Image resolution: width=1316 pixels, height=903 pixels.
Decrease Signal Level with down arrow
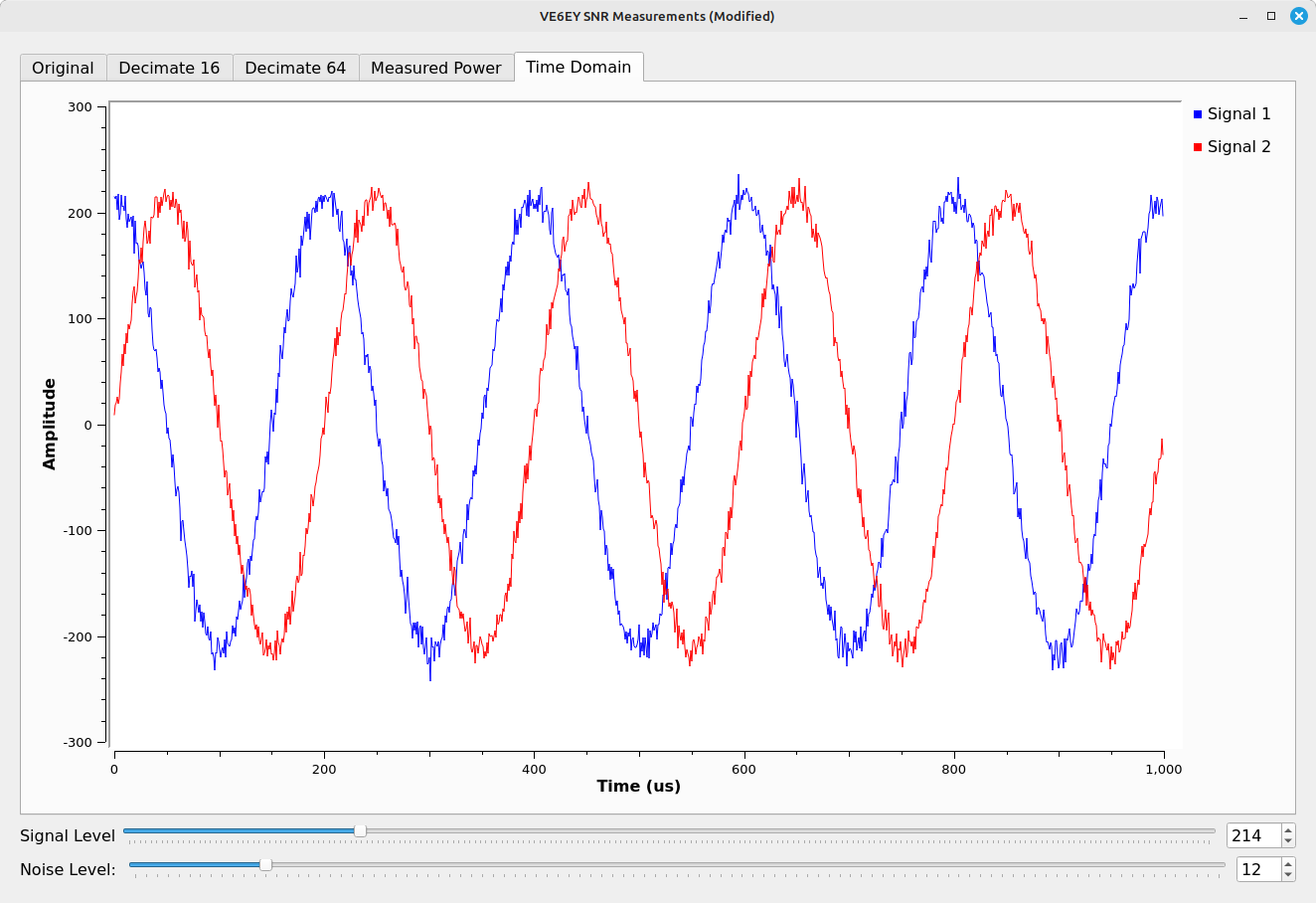click(x=1288, y=841)
